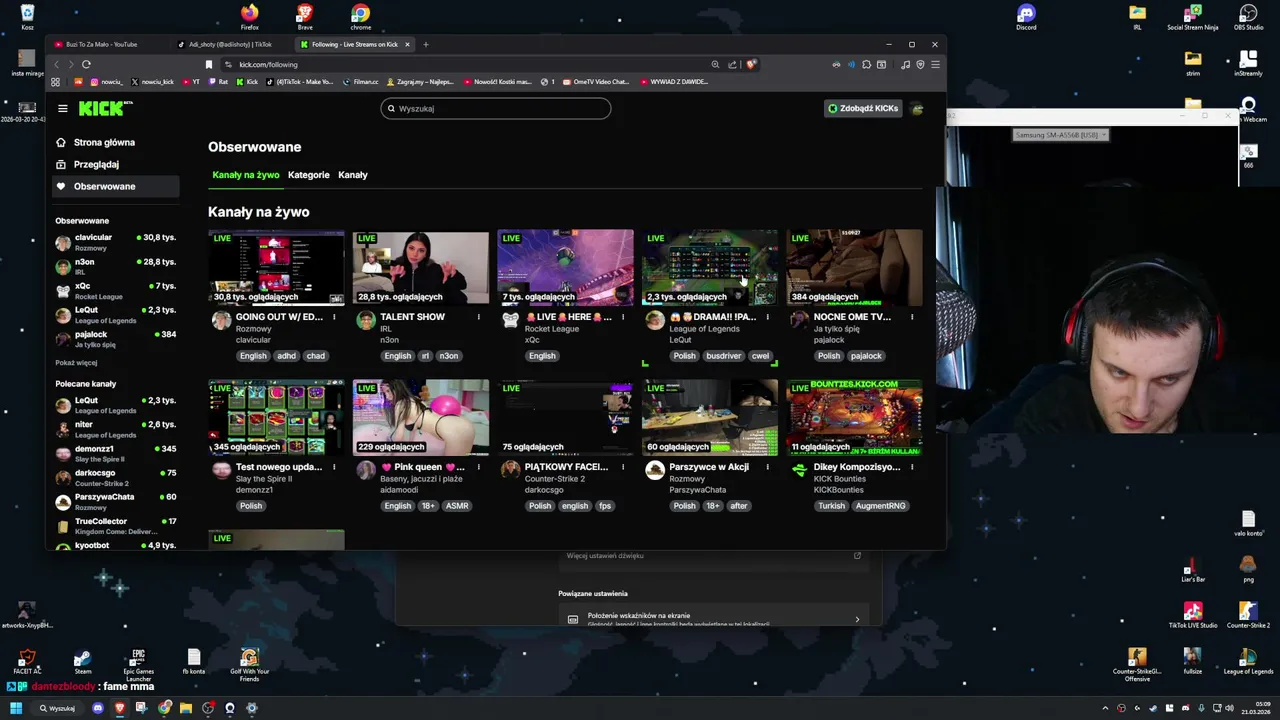Viewport: 1280px width, 720px height.
Task: Open the Brave main menu
Action: [x=935, y=64]
